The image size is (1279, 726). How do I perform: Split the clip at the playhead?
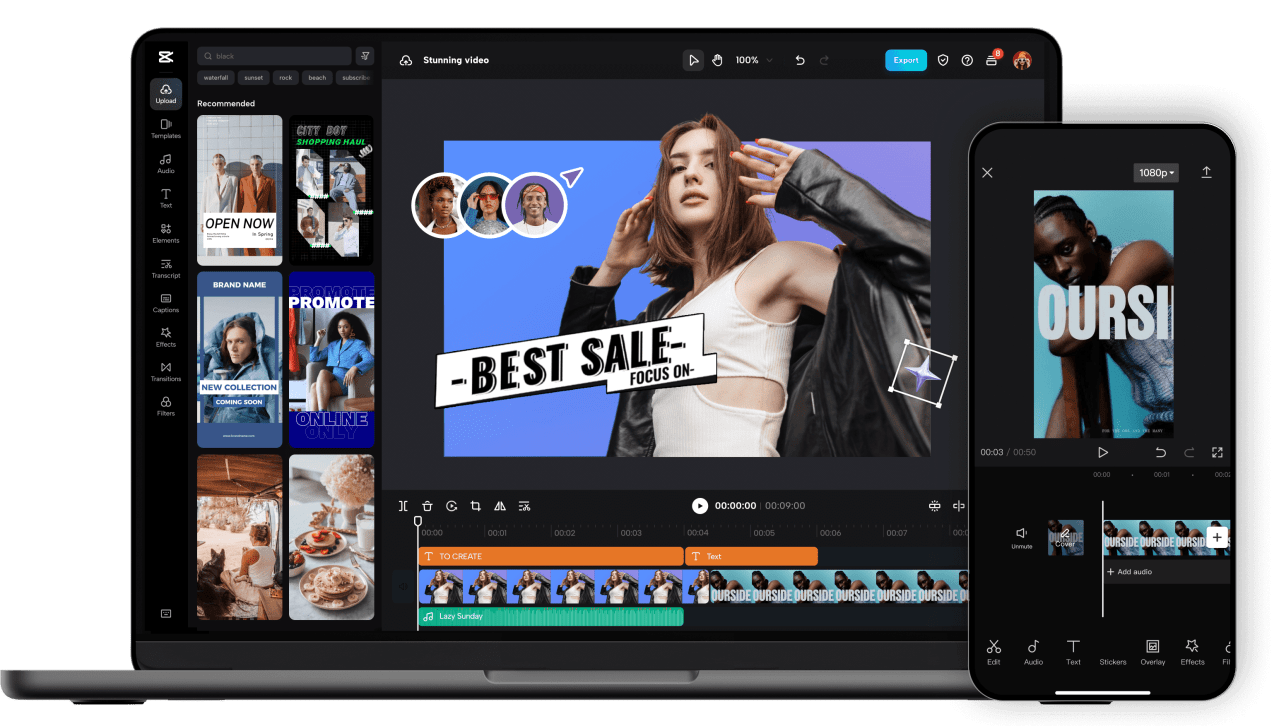pyautogui.click(x=403, y=505)
